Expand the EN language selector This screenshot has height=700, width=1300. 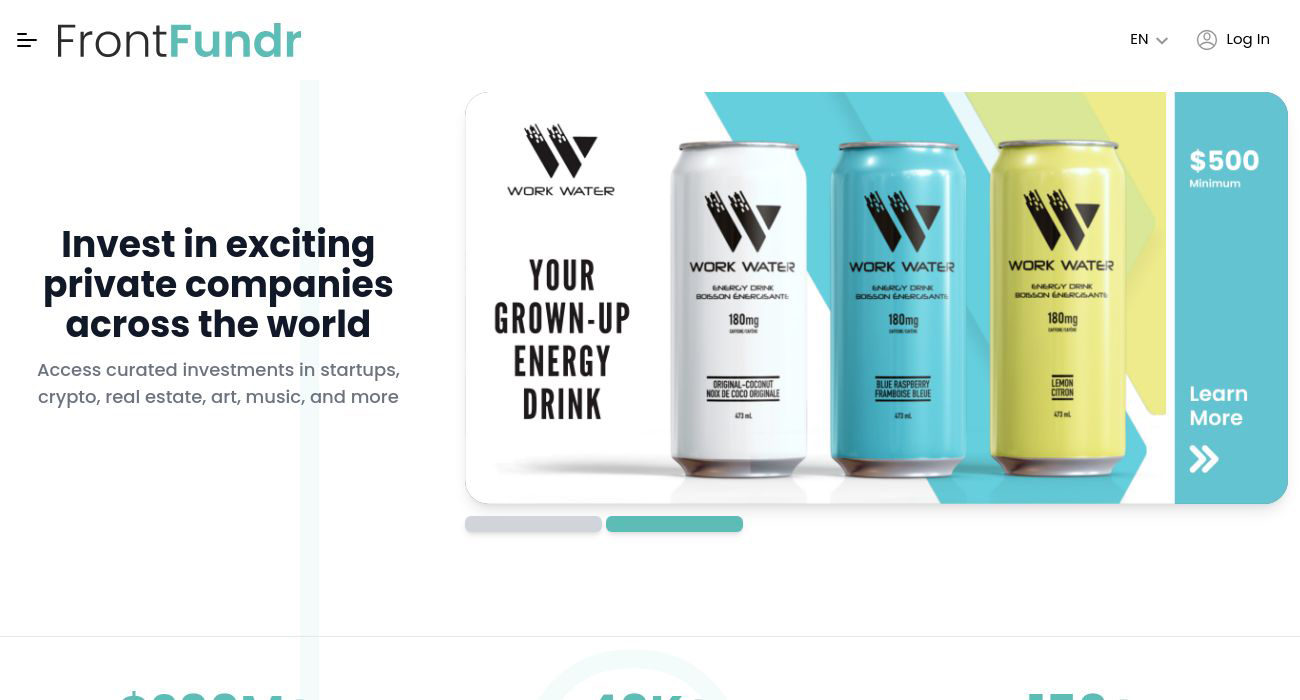click(1149, 40)
